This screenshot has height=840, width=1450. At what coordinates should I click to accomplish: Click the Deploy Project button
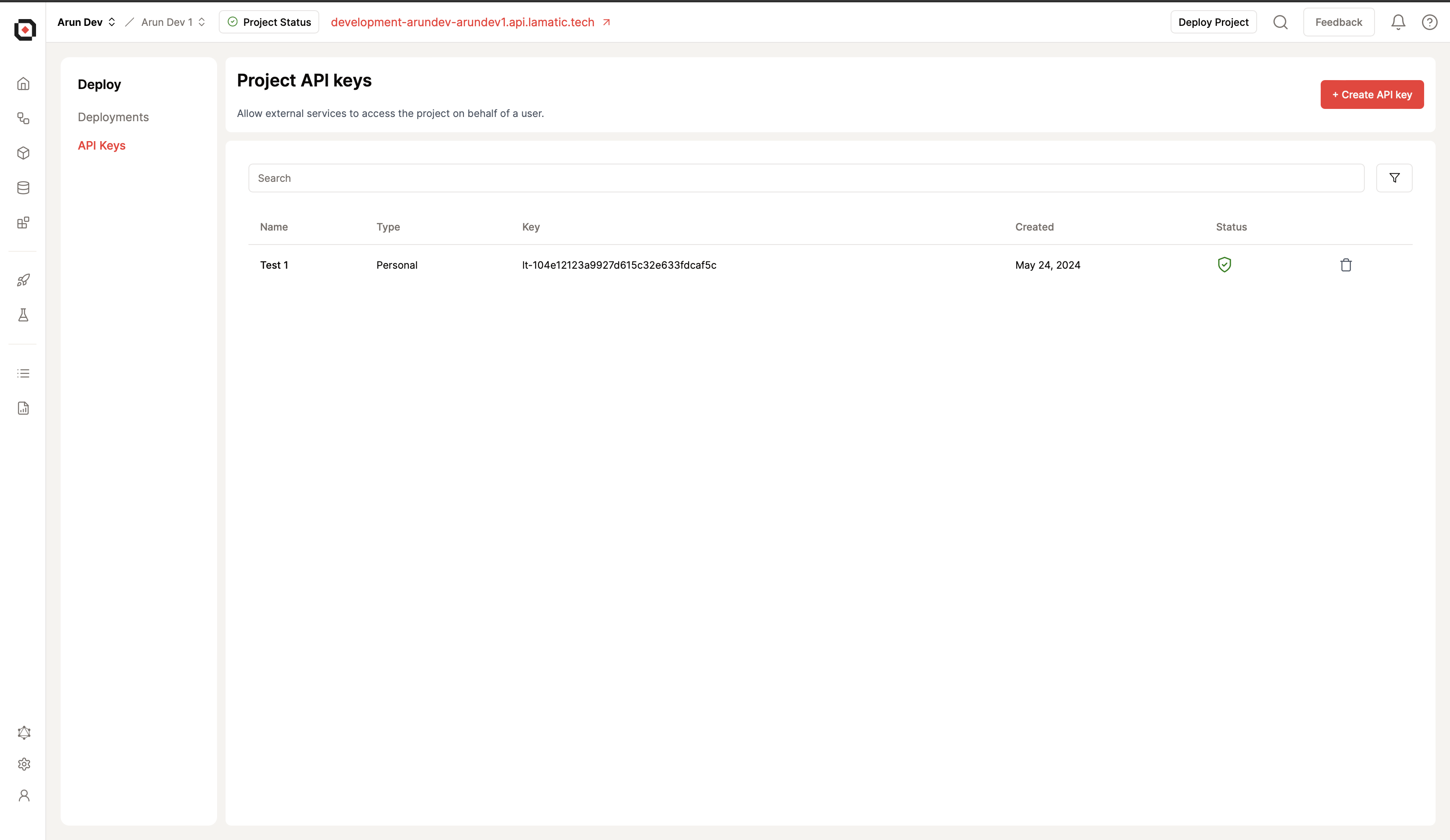coord(1213,22)
